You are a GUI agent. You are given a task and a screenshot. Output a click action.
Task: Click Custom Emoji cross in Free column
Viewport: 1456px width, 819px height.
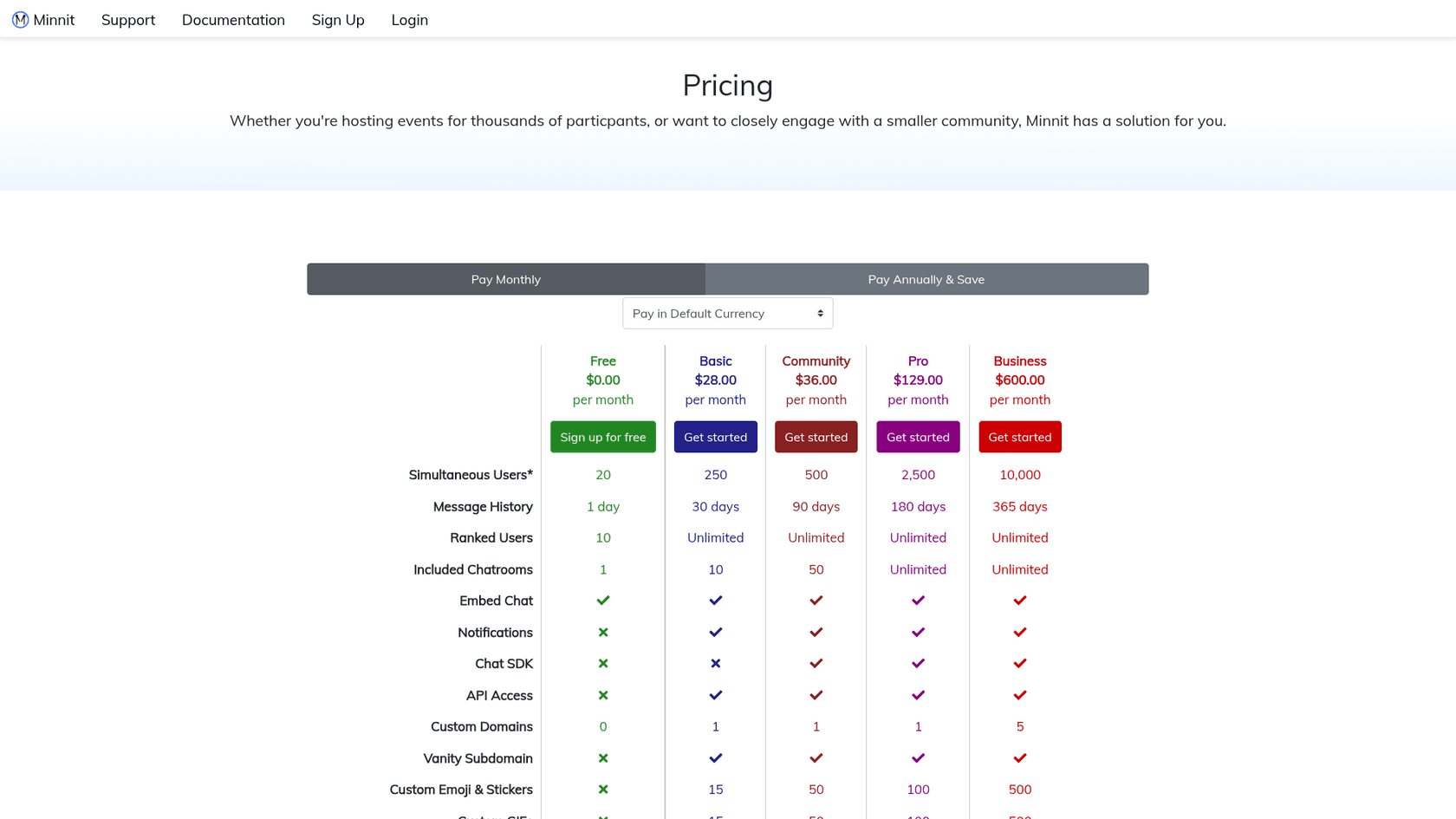coord(603,790)
